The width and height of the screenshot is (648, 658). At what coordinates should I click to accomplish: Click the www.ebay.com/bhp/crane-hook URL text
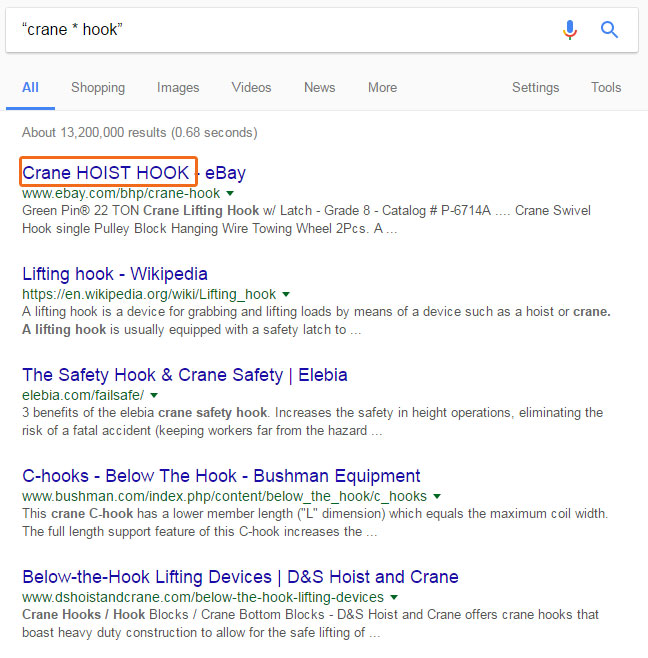[x=121, y=193]
